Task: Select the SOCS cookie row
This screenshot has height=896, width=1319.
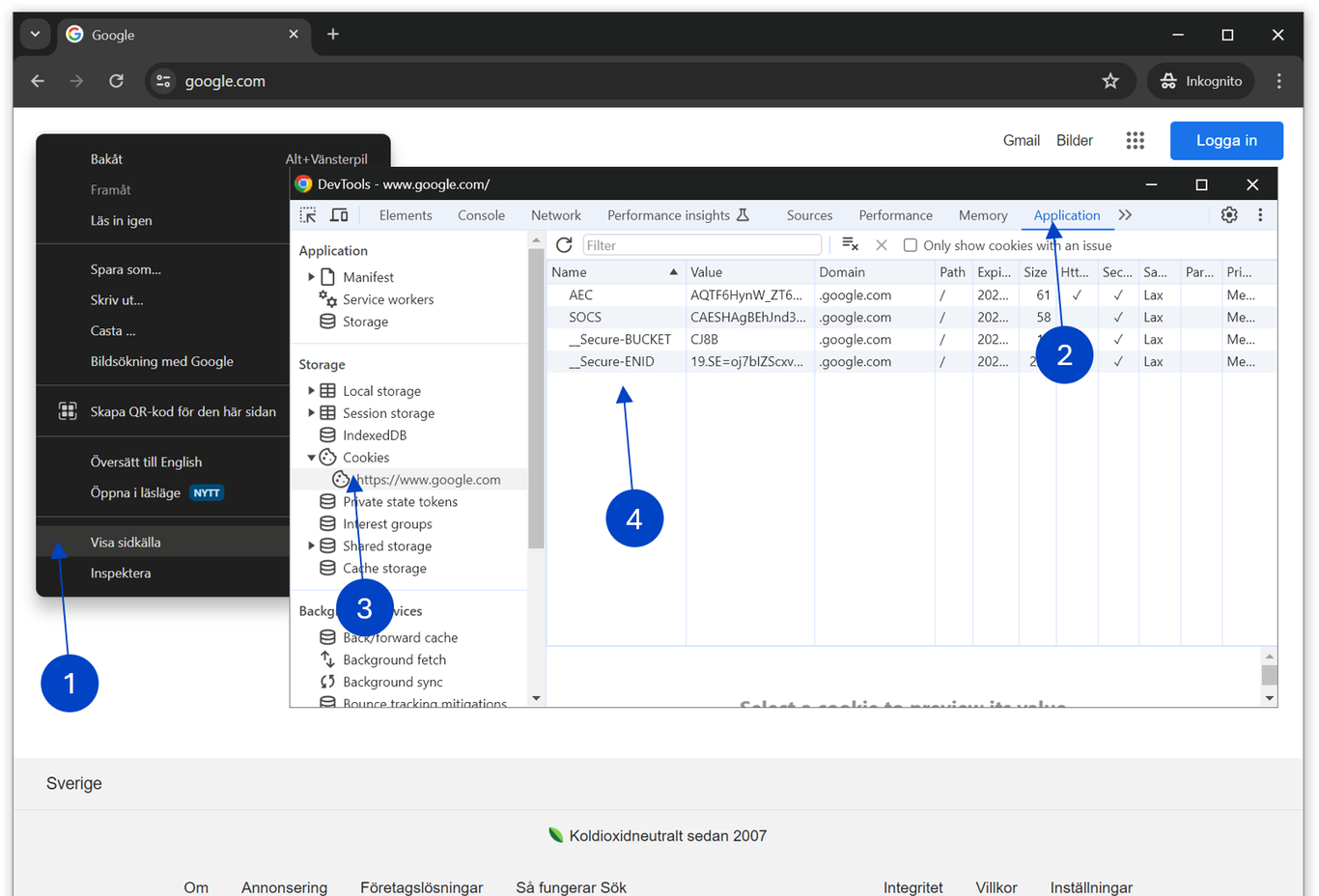Action: (x=912, y=318)
